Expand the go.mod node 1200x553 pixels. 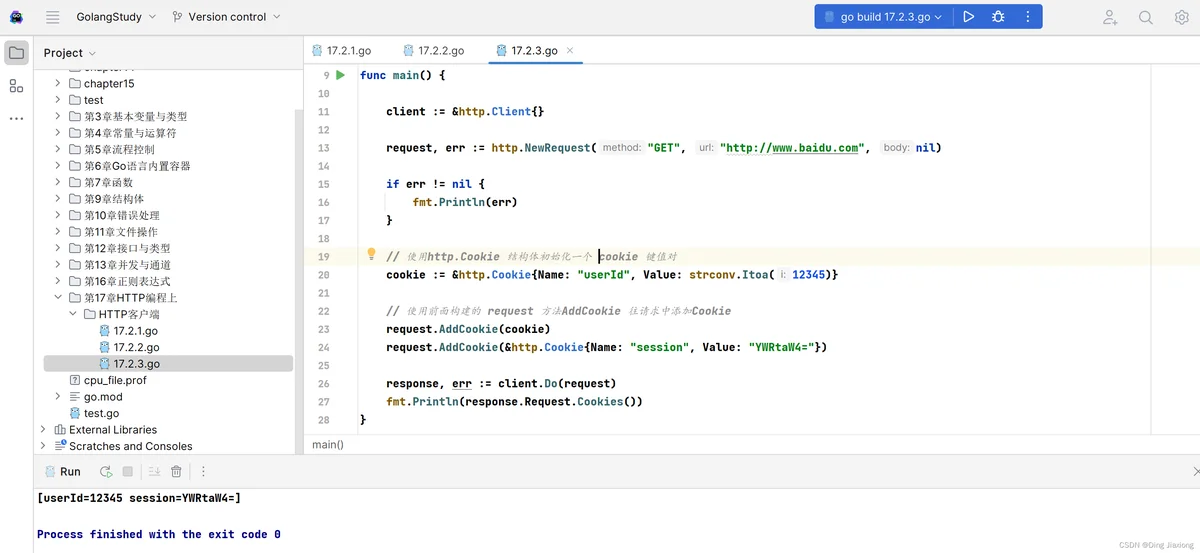click(x=58, y=397)
